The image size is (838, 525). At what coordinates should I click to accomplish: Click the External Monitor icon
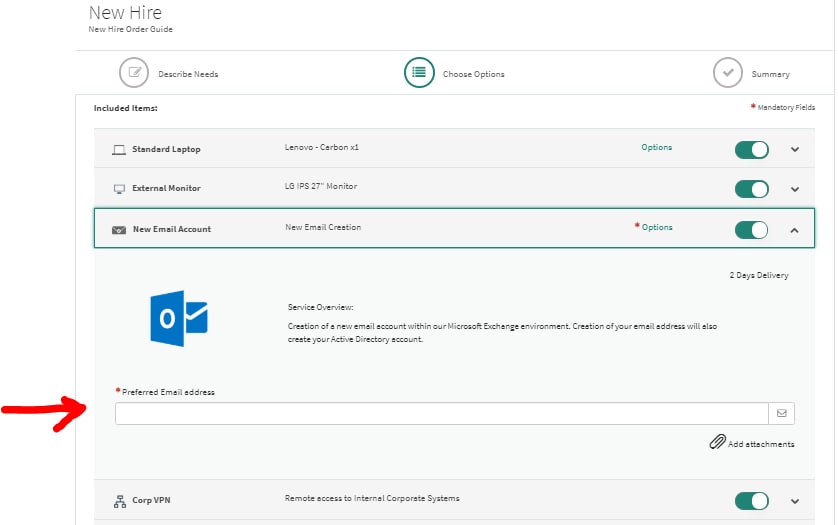coord(119,188)
